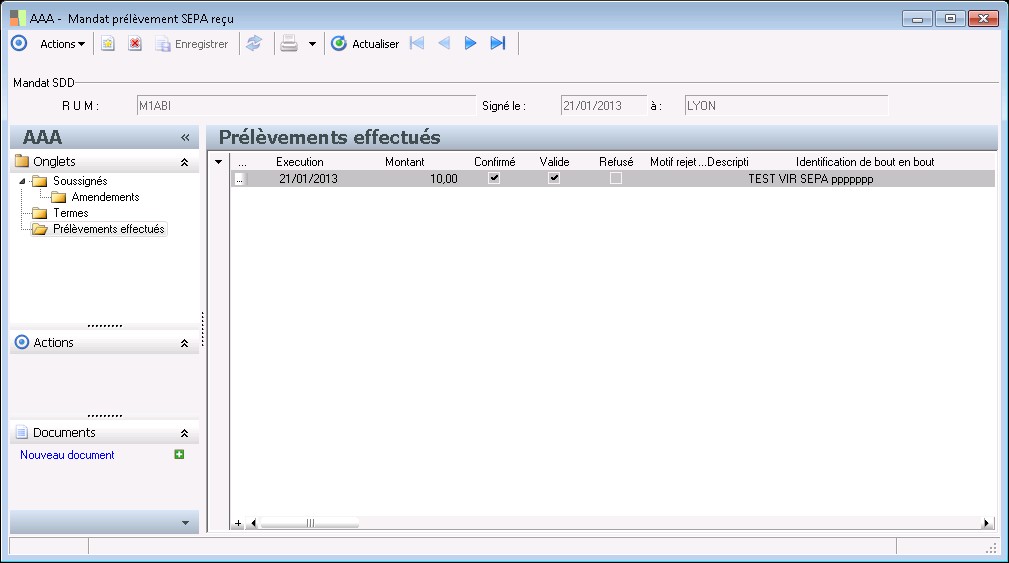Click the printer icon

click(289, 43)
